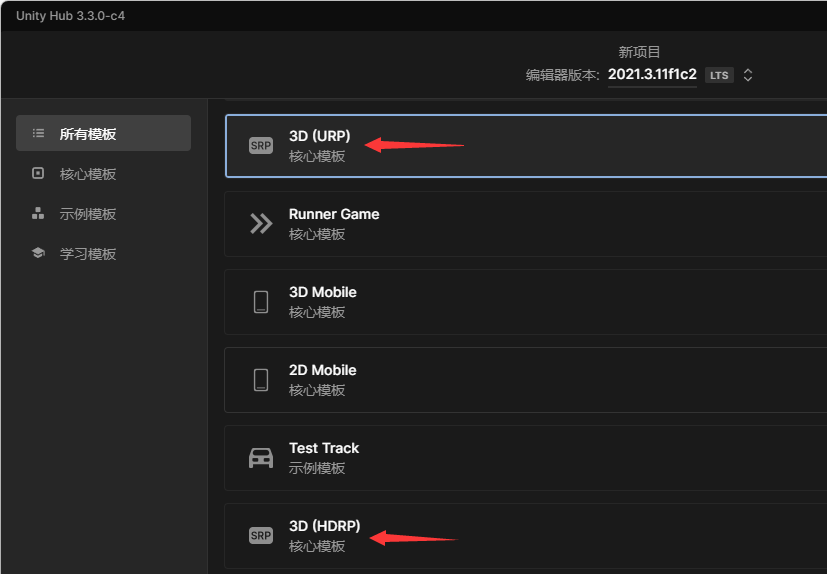The width and height of the screenshot is (827, 574).
Task: Select the 3D (URP) template title
Action: coord(320,136)
